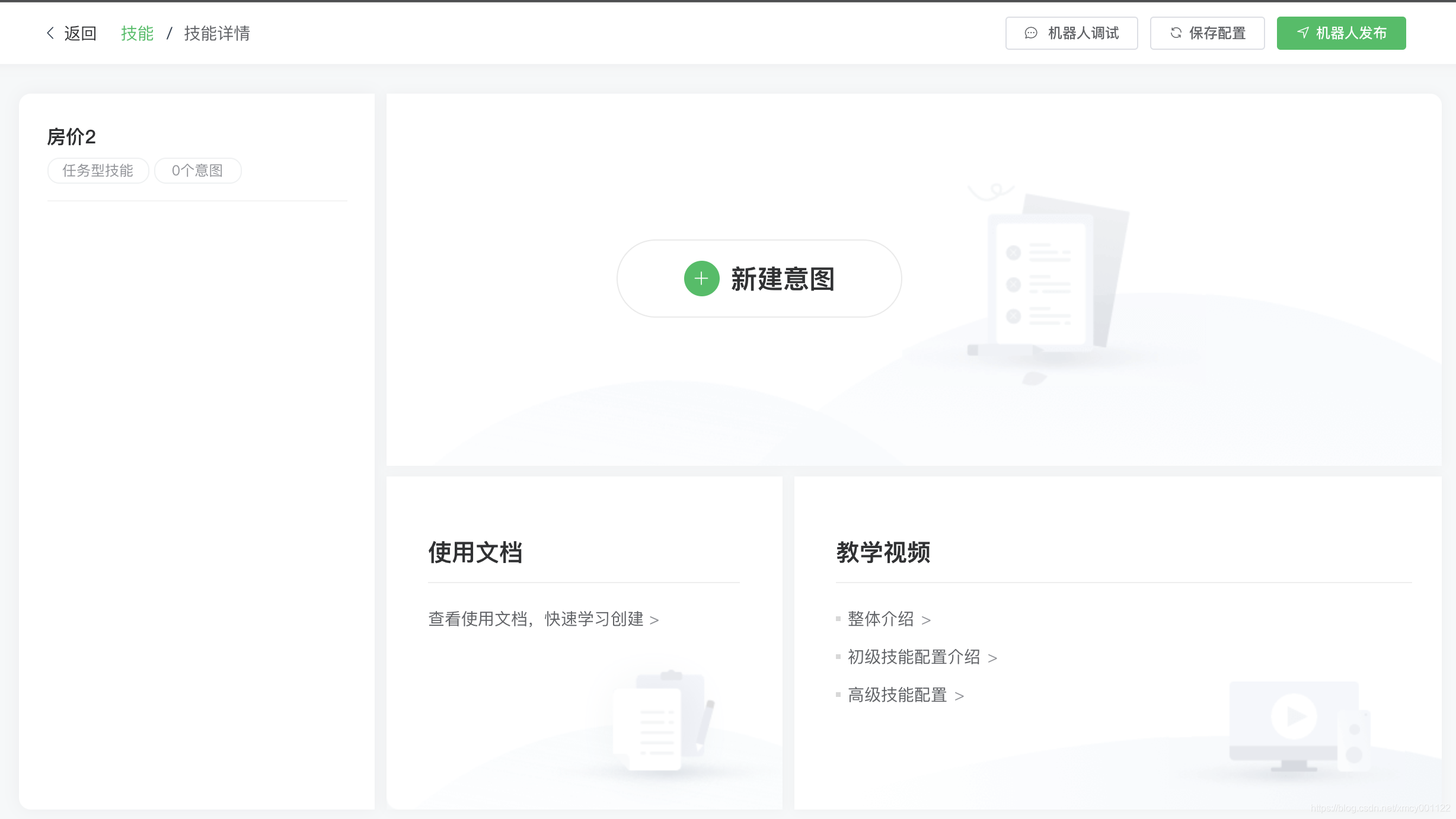Click the refresh icon on 保存配置
The width and height of the screenshot is (1456, 819).
(x=1176, y=33)
